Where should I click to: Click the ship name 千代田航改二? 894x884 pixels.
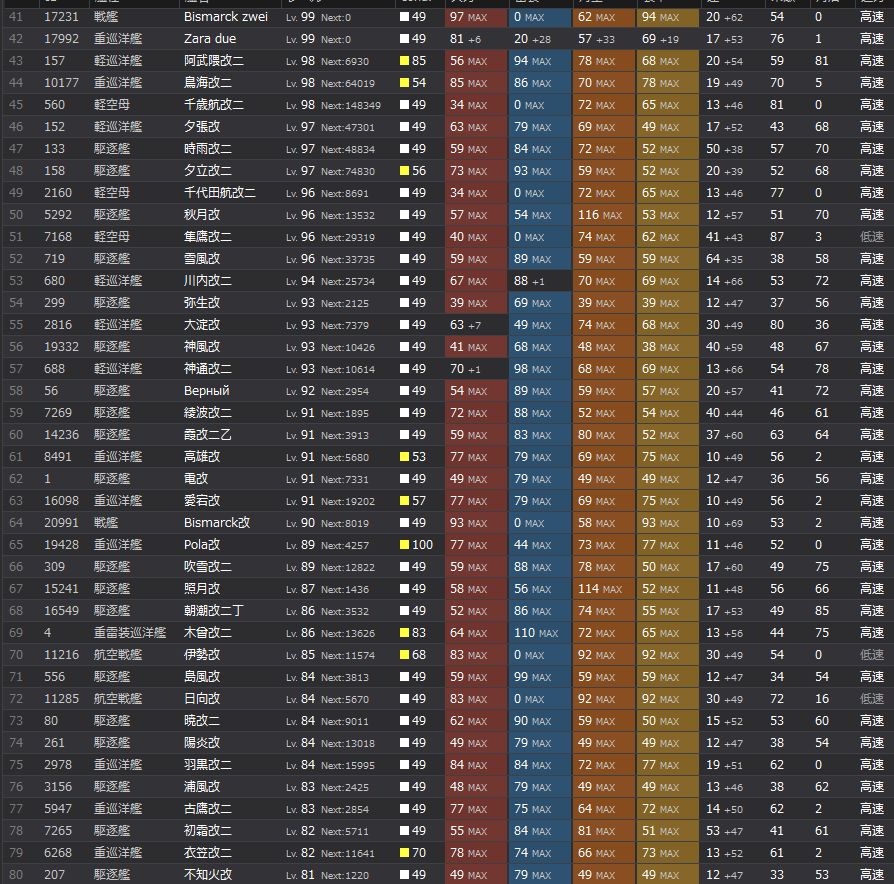point(220,193)
